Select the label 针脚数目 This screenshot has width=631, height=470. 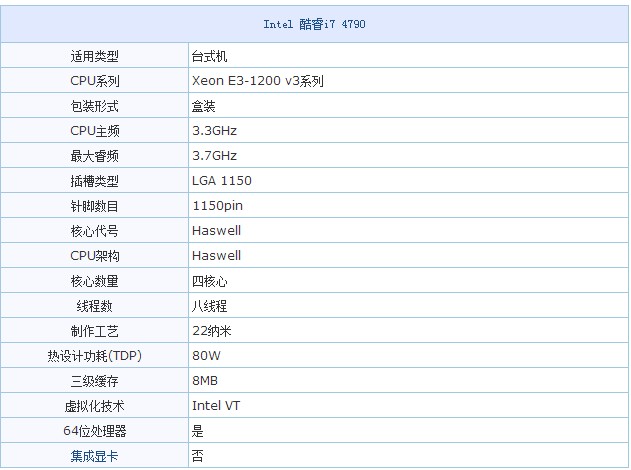[94, 206]
